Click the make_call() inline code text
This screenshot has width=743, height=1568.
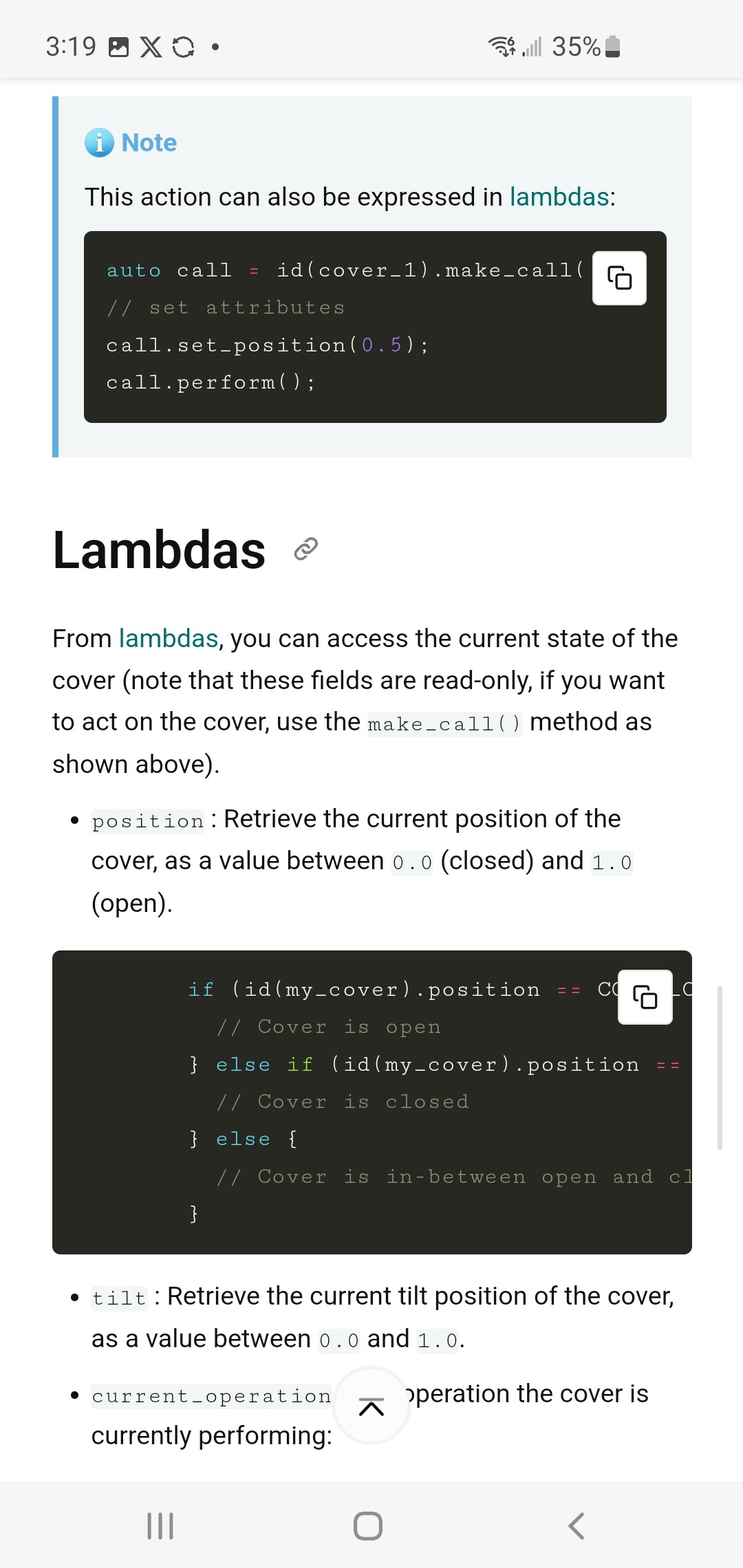444,724
